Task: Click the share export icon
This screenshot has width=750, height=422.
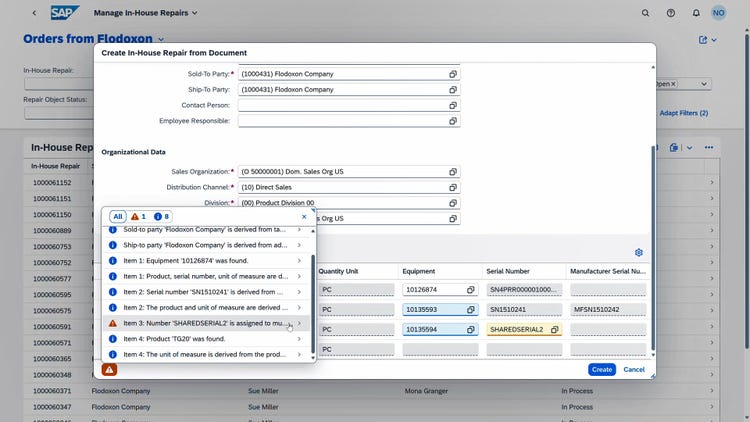Action: 703,40
